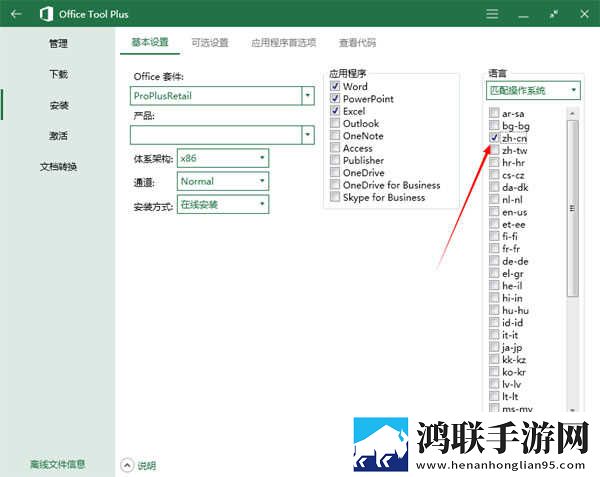Open the 查看代码 tab

coord(357,42)
